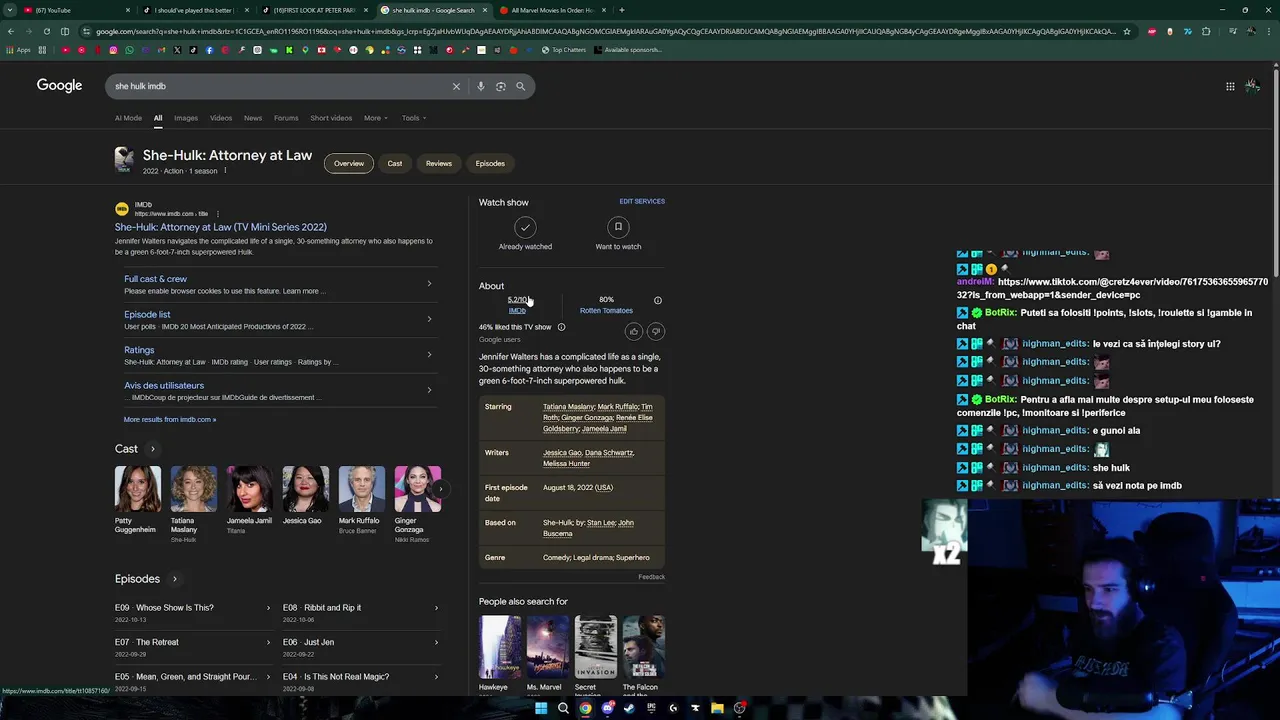Open the WhatsApp bookmark icon
The width and height of the screenshot is (1280, 720).
129,50
